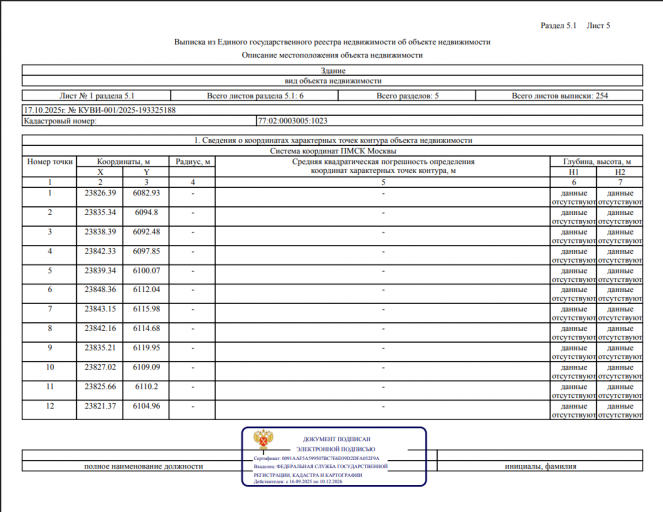The image size is (663, 512).
Task: Click 'полное наименование должности' label
Action: tap(143, 467)
